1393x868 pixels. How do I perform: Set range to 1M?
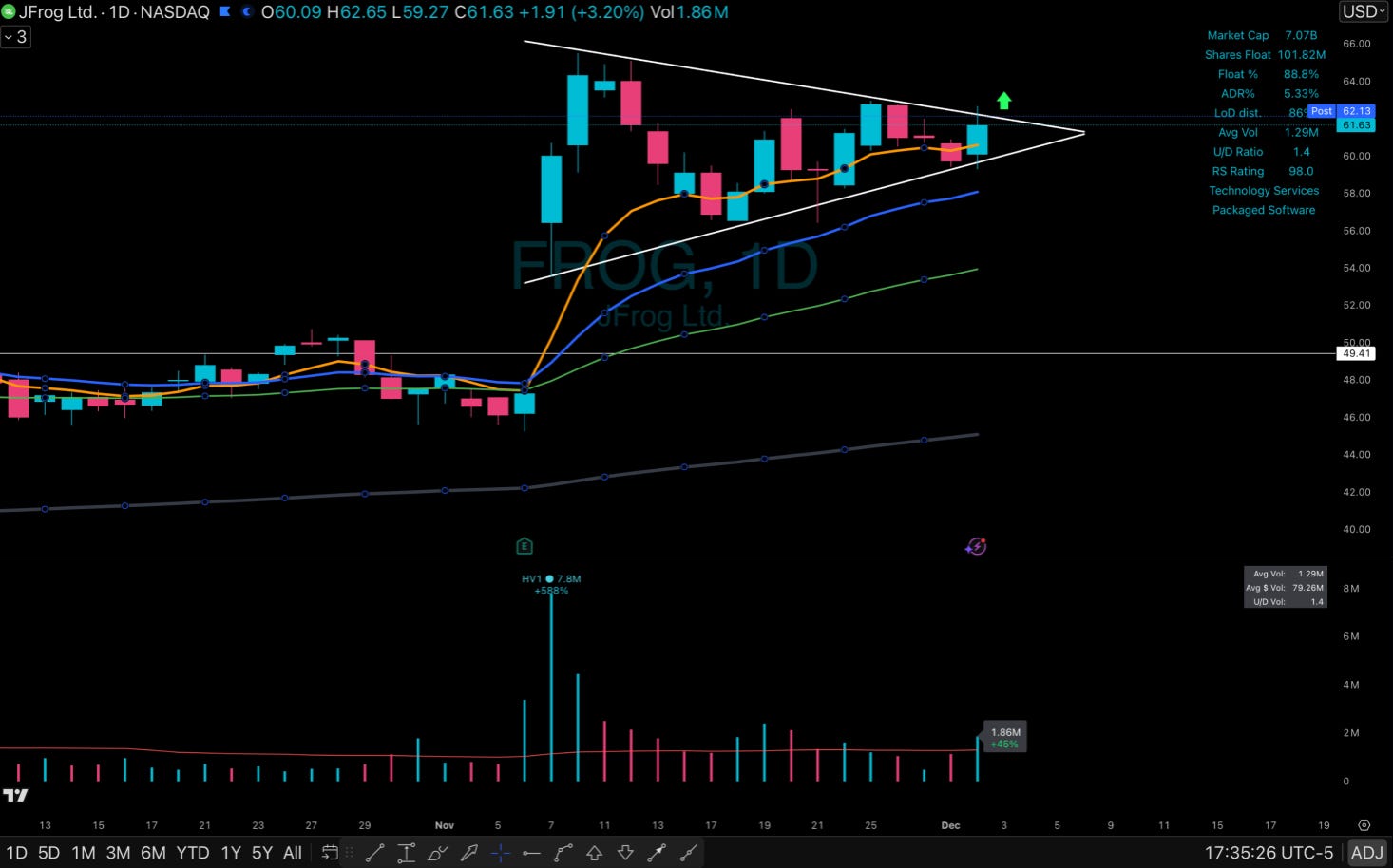pos(84,853)
